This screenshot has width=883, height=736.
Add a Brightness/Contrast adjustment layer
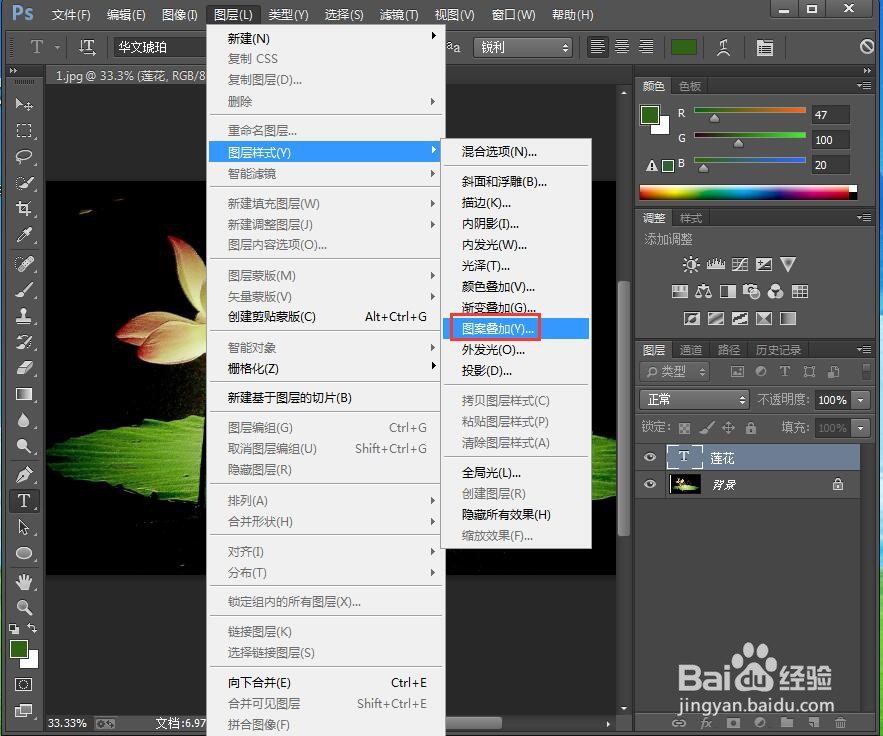pos(691,264)
